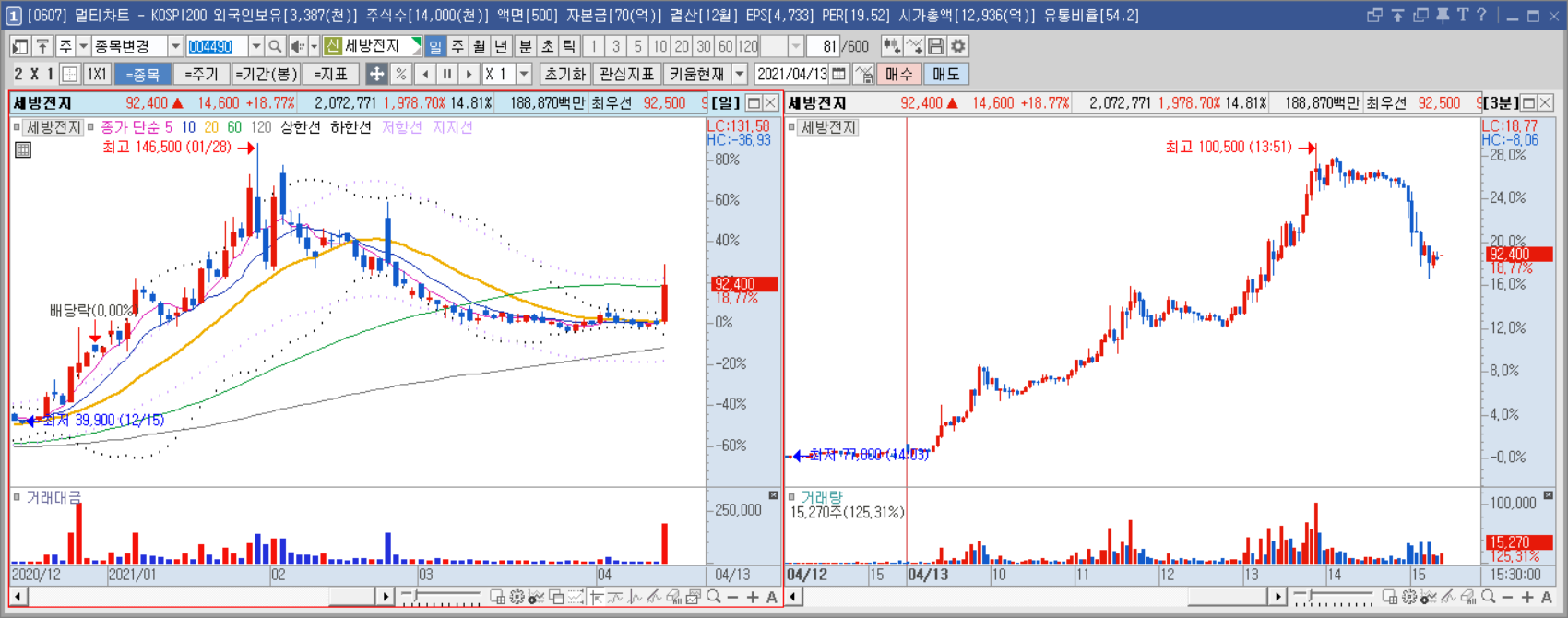
Task: Expand the 주 type dropdown arrow
Action: 83,46
